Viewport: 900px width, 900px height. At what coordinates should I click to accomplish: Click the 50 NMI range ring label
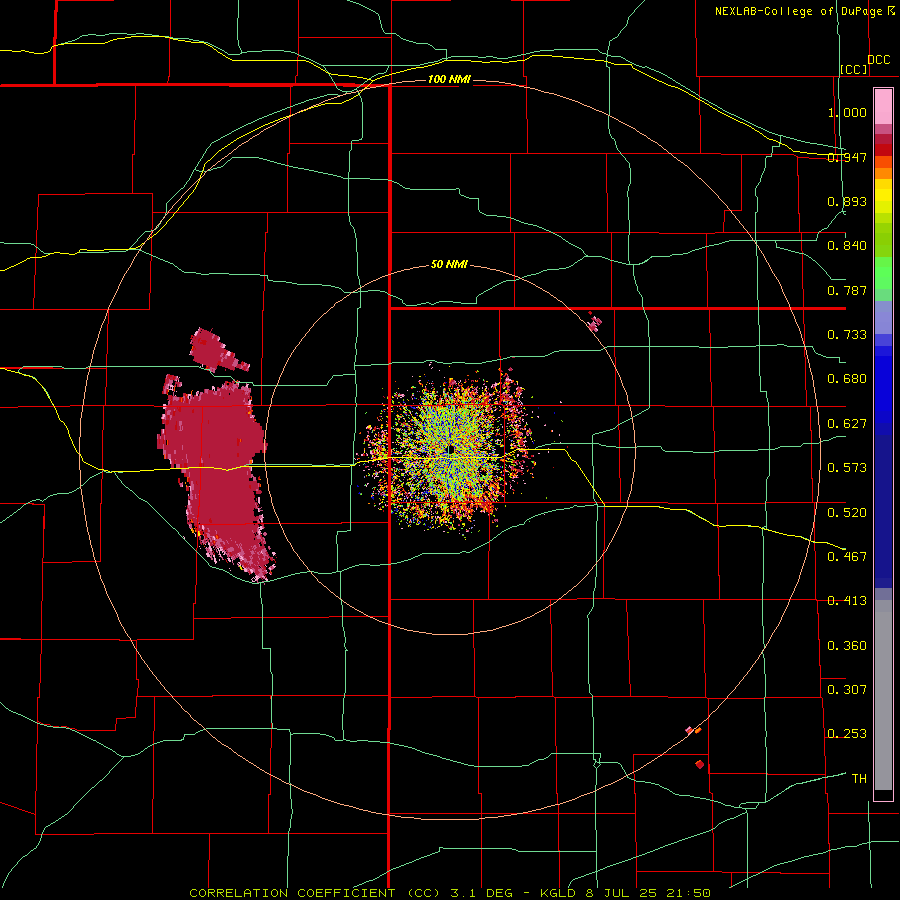pyautogui.click(x=449, y=265)
